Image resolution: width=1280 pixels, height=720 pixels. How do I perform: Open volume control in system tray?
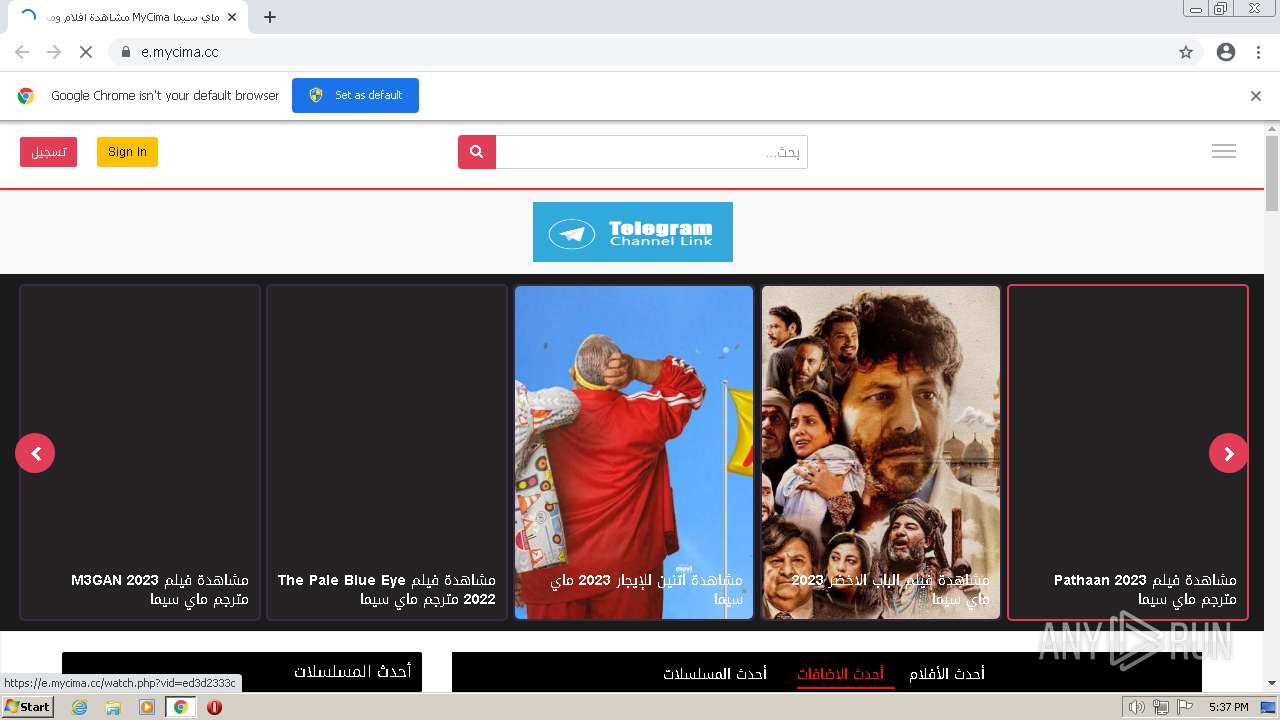[x=1136, y=707]
